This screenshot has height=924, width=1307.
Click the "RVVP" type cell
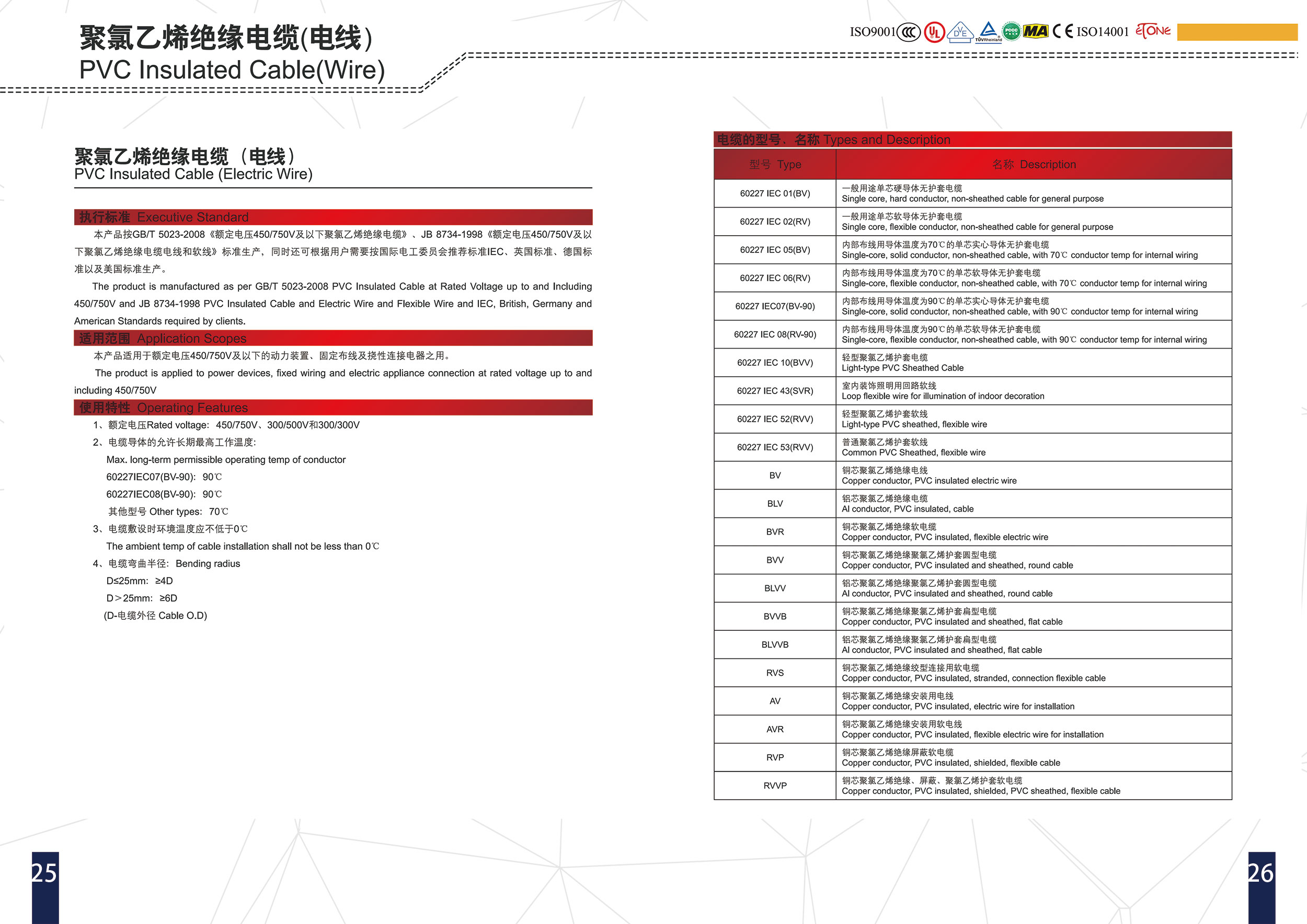(775, 786)
